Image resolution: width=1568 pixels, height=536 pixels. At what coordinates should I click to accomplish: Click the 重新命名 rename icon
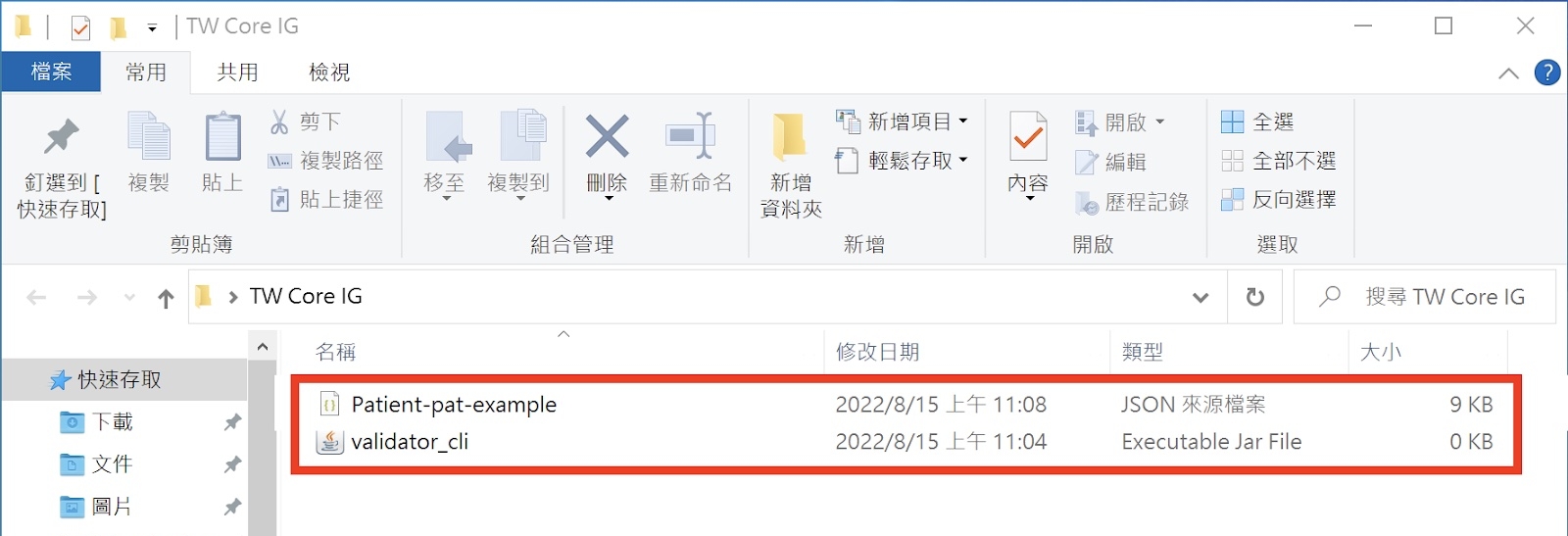pos(690,135)
